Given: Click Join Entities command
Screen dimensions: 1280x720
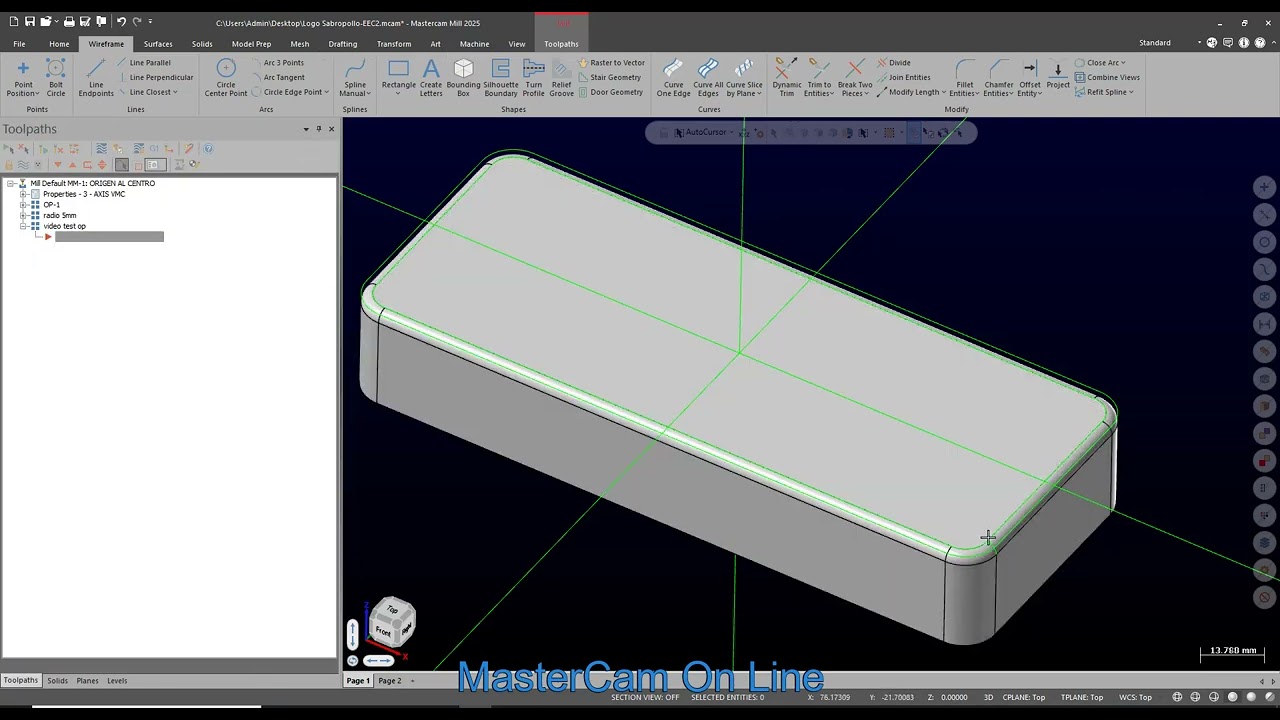Looking at the screenshot, I should point(909,77).
